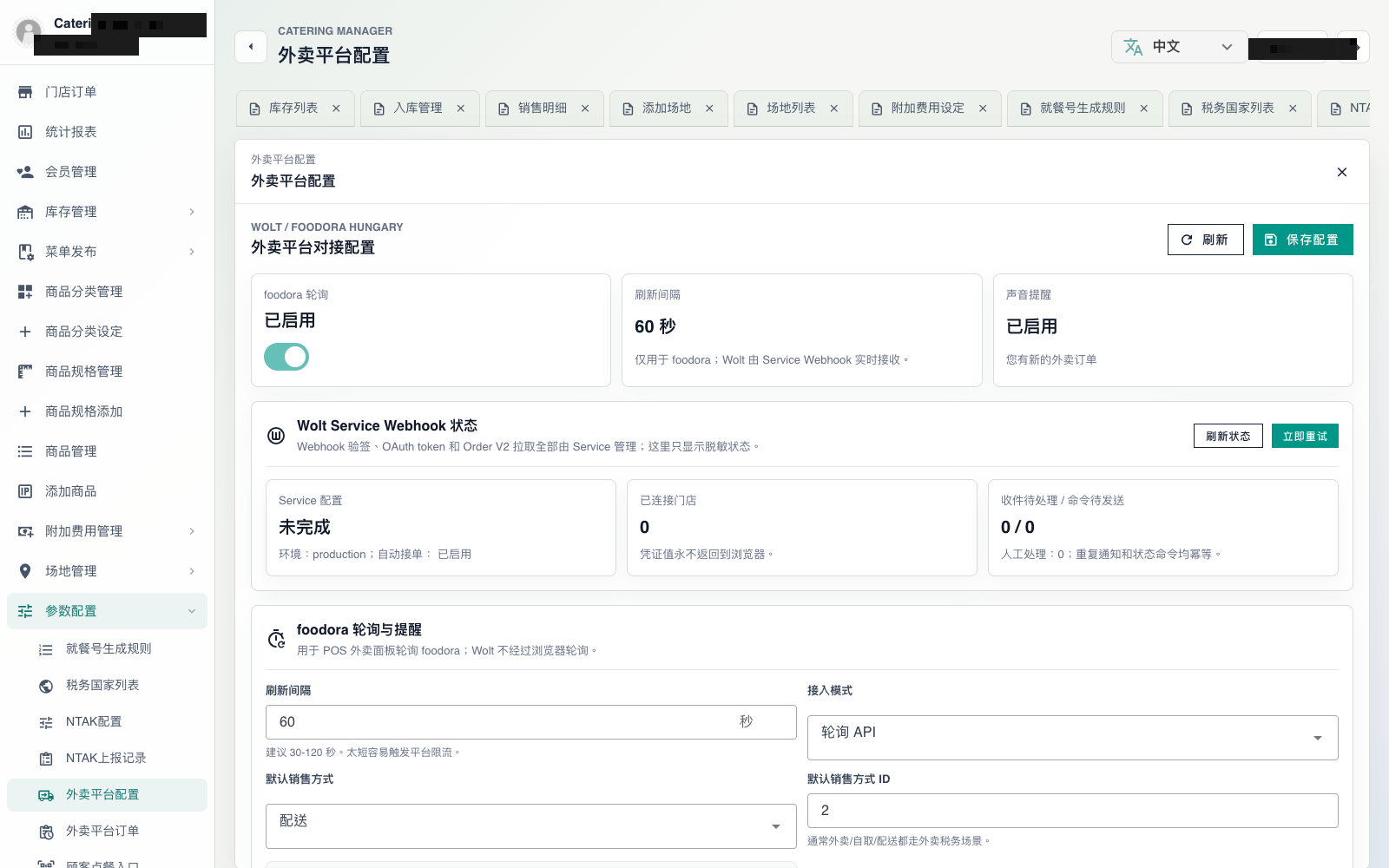This screenshot has height=868, width=1389.
Task: Click the 税务国家列表 globe icon
Action: 46,686
